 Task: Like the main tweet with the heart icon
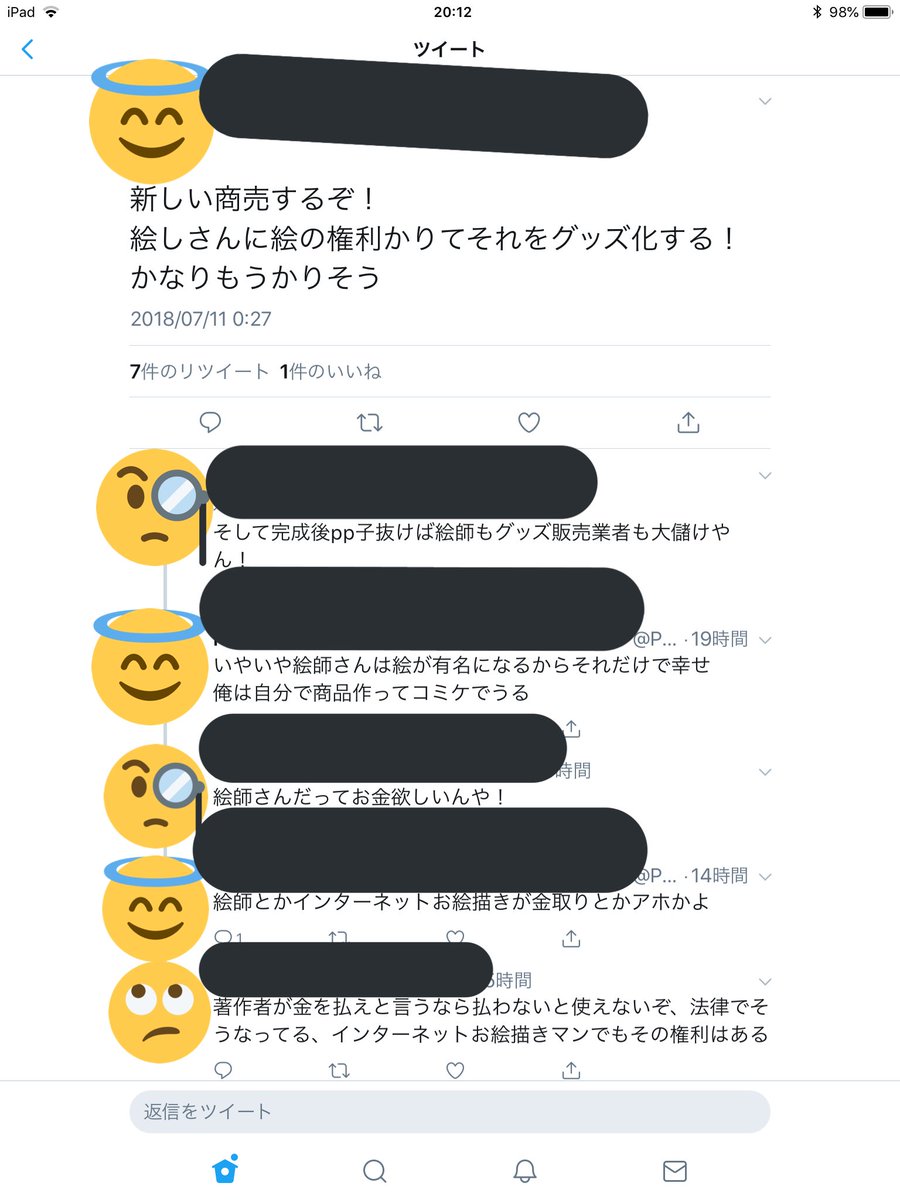529,423
